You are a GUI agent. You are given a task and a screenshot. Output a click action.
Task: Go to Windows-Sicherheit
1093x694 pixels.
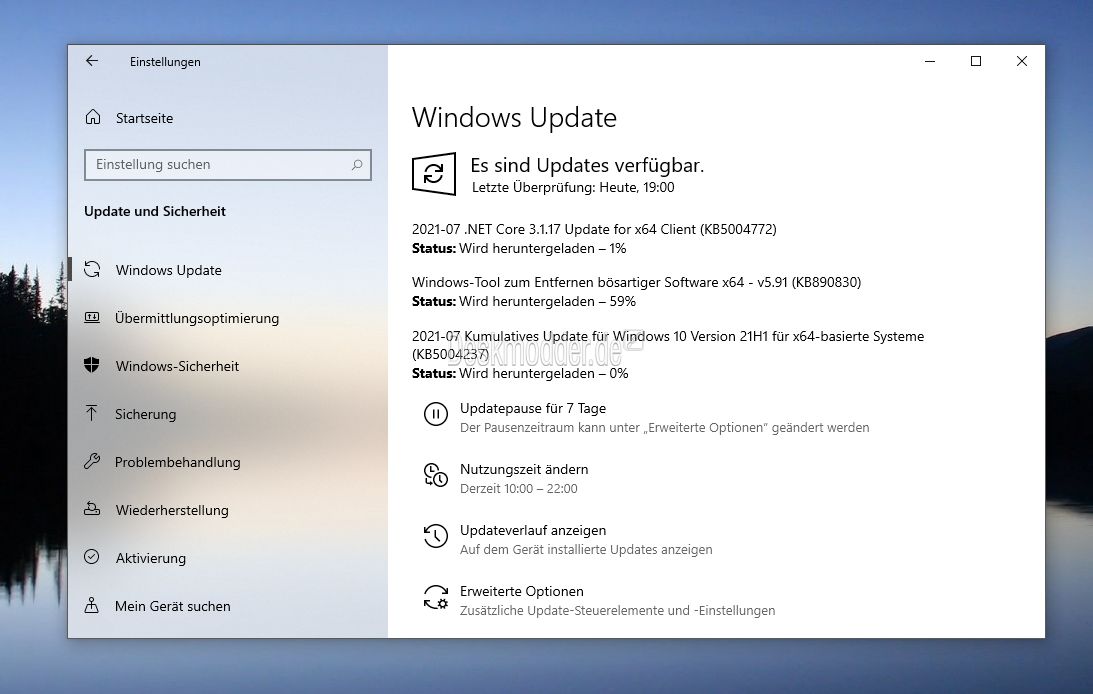[x=177, y=366]
